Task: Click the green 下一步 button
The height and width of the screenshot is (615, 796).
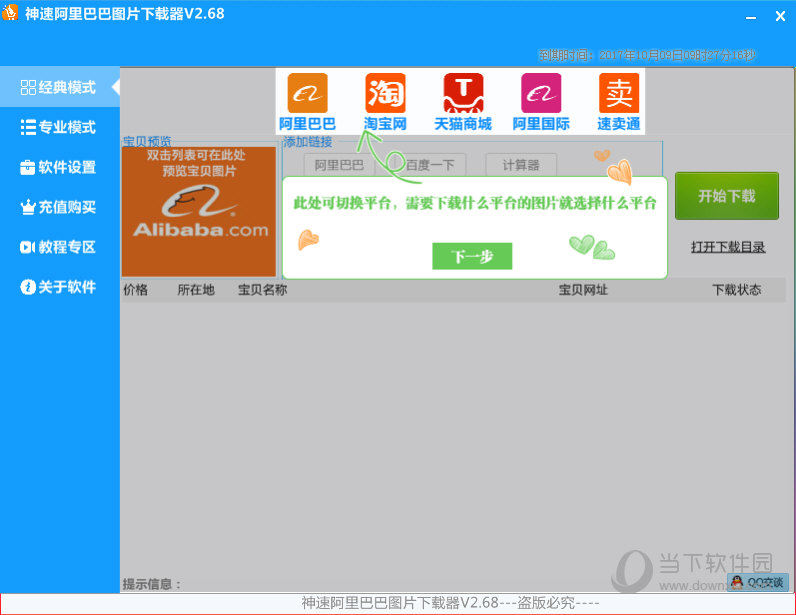Action: coord(472,256)
